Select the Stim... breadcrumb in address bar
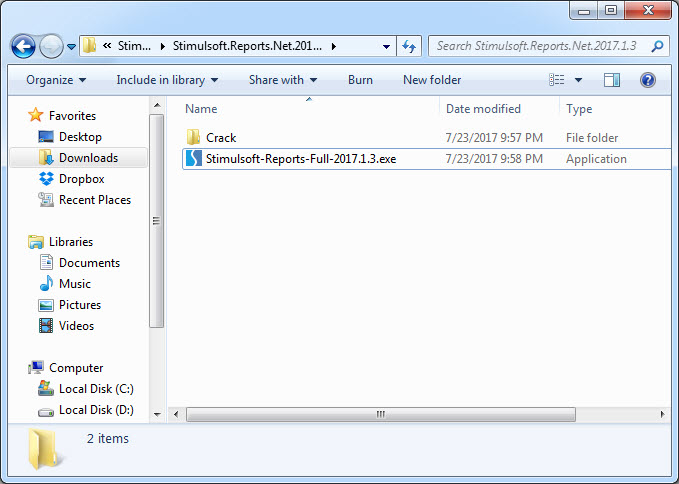Image resolution: width=679 pixels, height=484 pixels. pos(134,45)
